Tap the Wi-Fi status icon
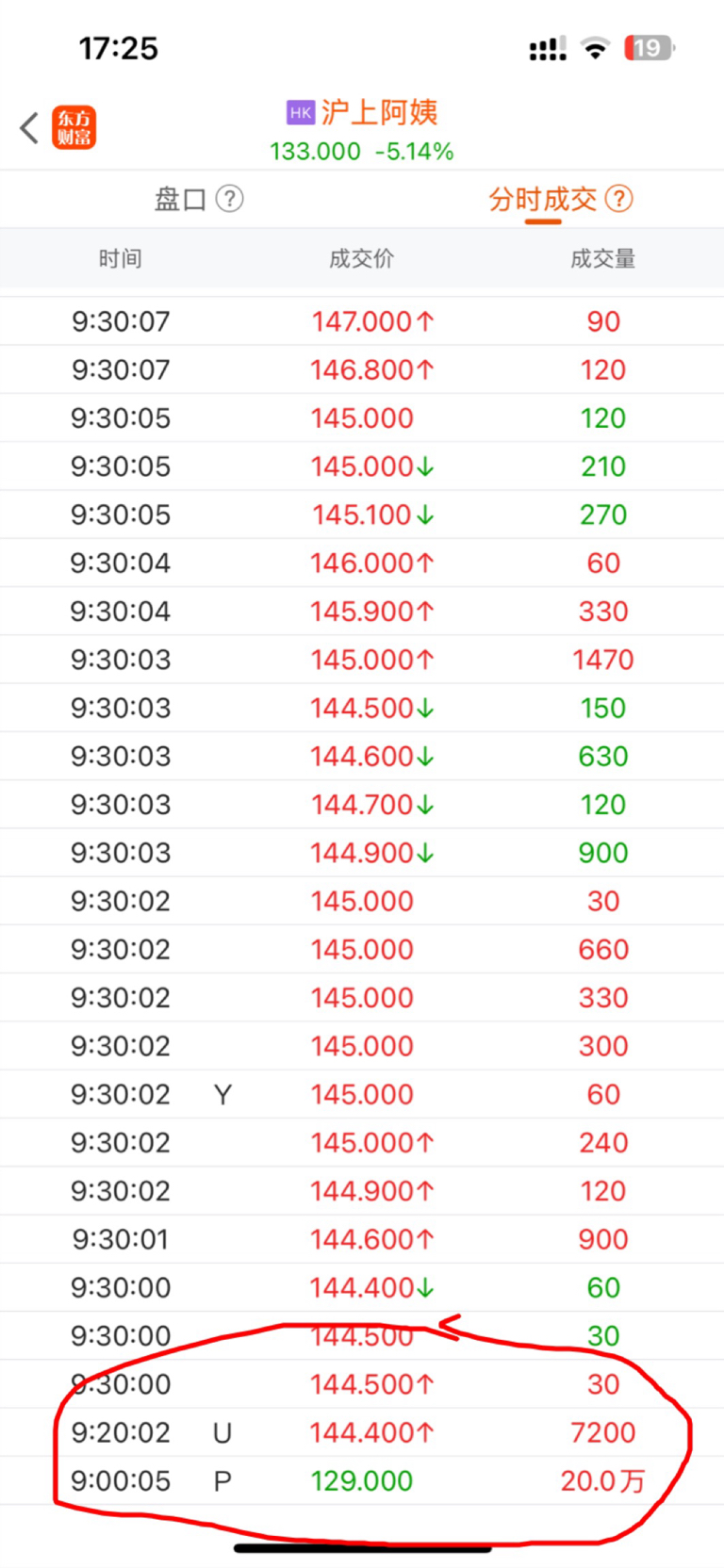Viewport: 724px width, 1568px height. [595, 48]
